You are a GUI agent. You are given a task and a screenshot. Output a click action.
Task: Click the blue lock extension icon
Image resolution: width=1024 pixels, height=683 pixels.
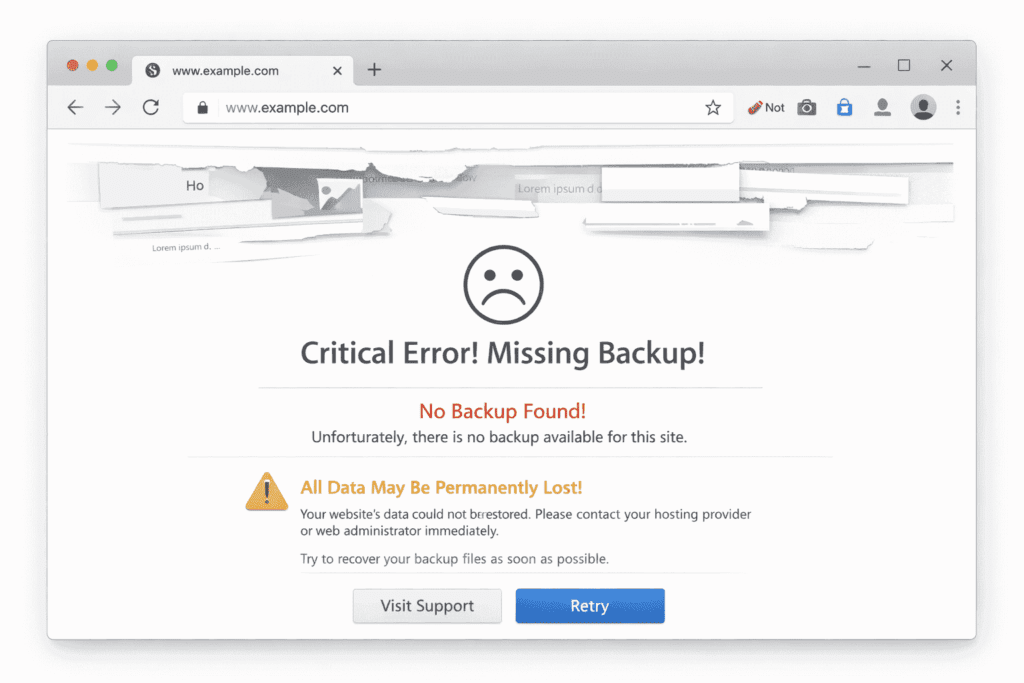click(x=844, y=107)
